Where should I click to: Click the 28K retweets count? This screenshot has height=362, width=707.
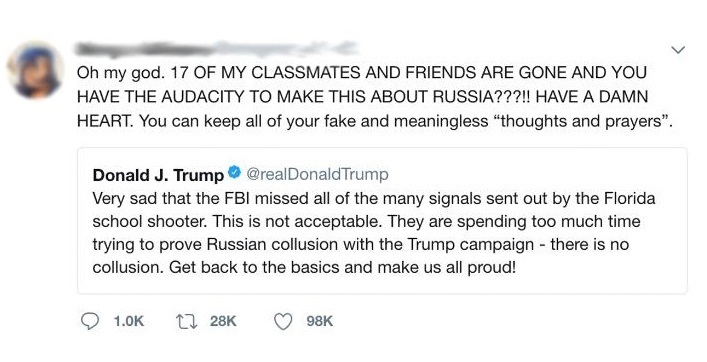pyautogui.click(x=223, y=321)
